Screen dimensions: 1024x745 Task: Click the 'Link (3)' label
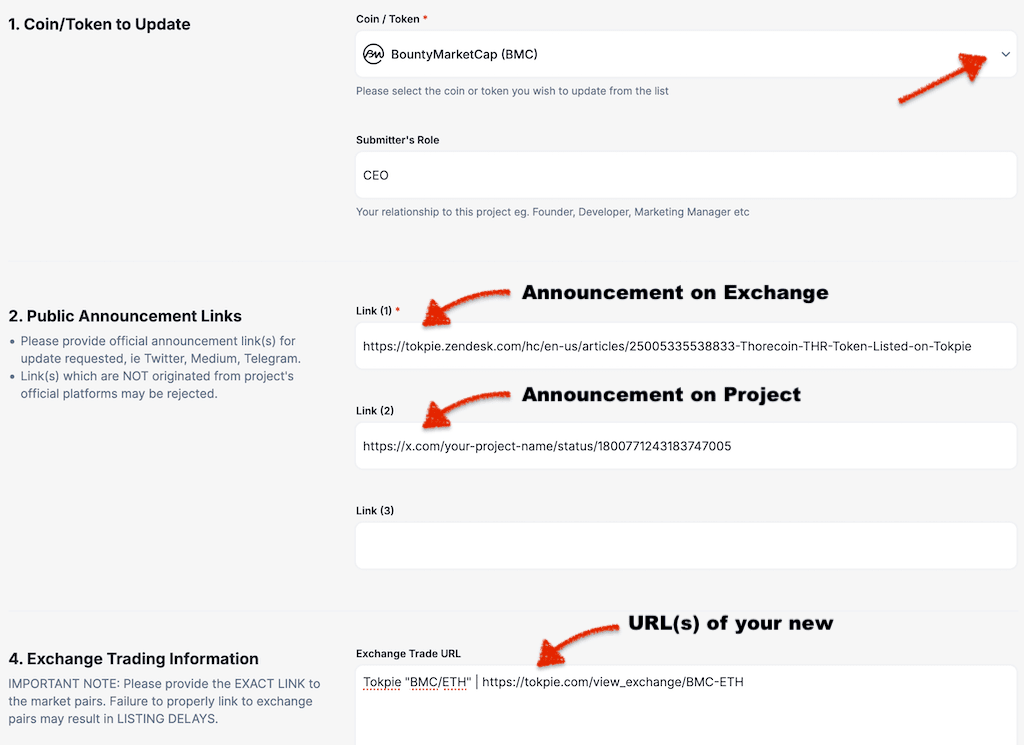pos(375,511)
